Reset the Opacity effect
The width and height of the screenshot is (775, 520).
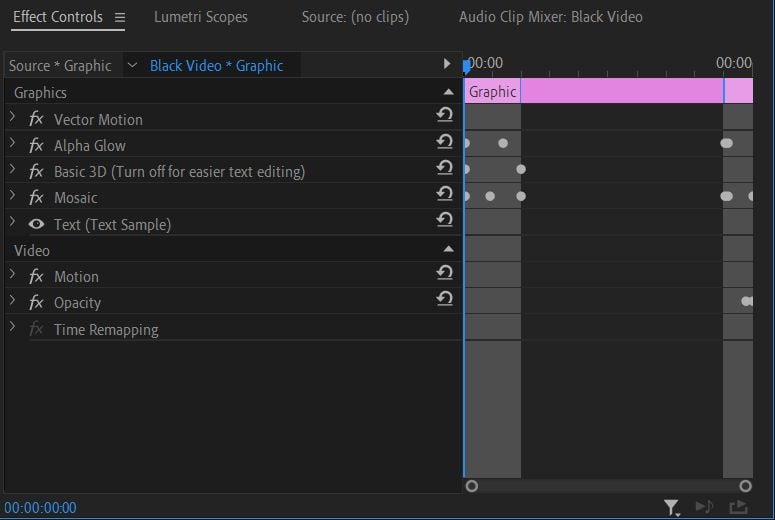[445, 299]
